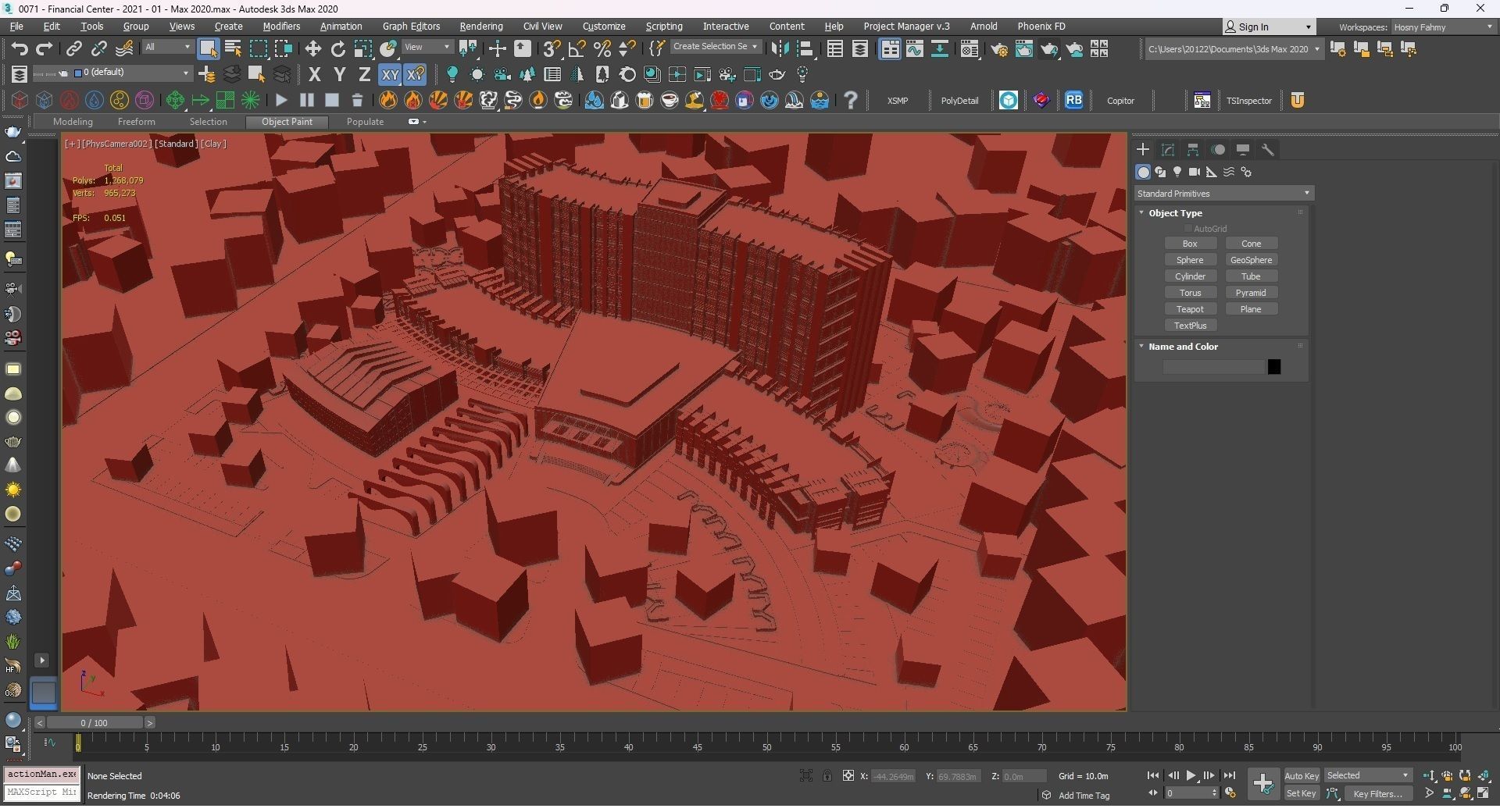Select the Cameras category in Create panel
Image resolution: width=1500 pixels, height=812 pixels.
(1195, 172)
